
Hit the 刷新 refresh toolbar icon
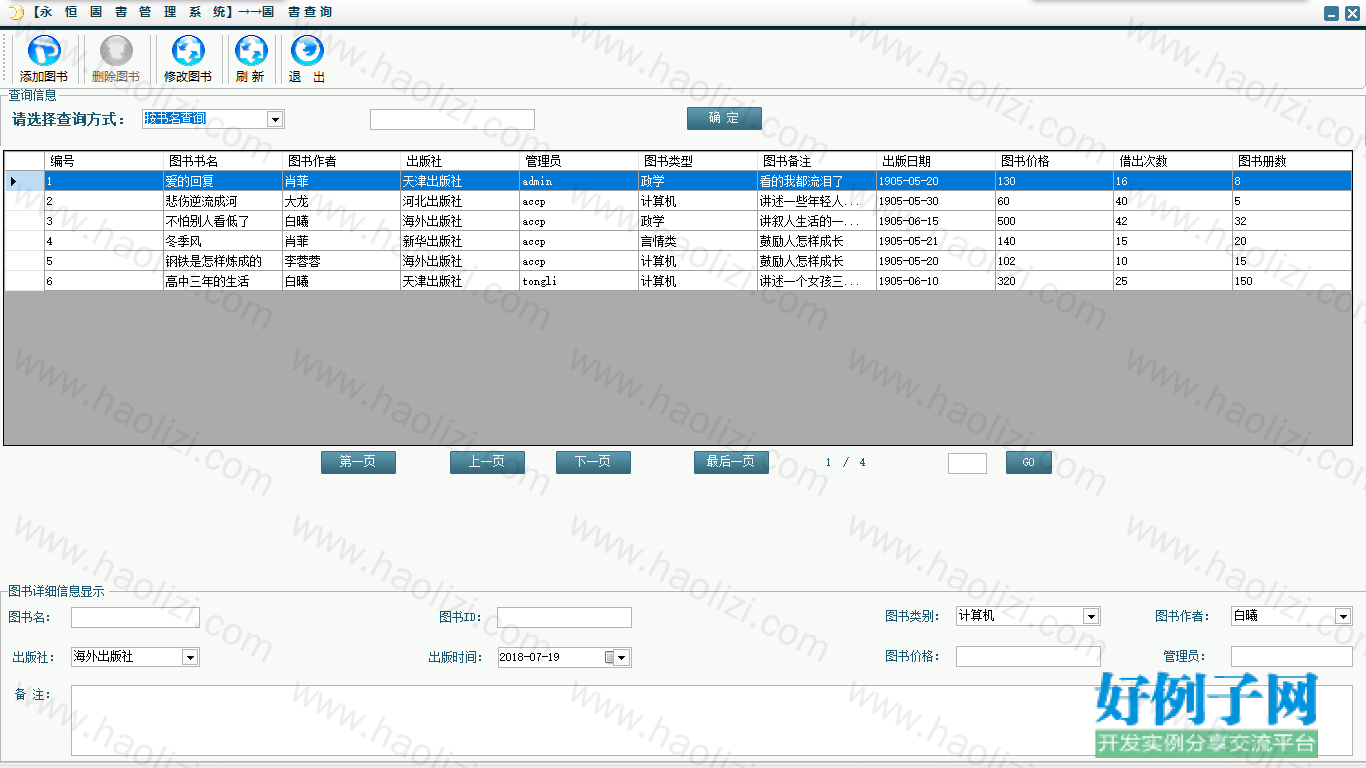(x=250, y=59)
